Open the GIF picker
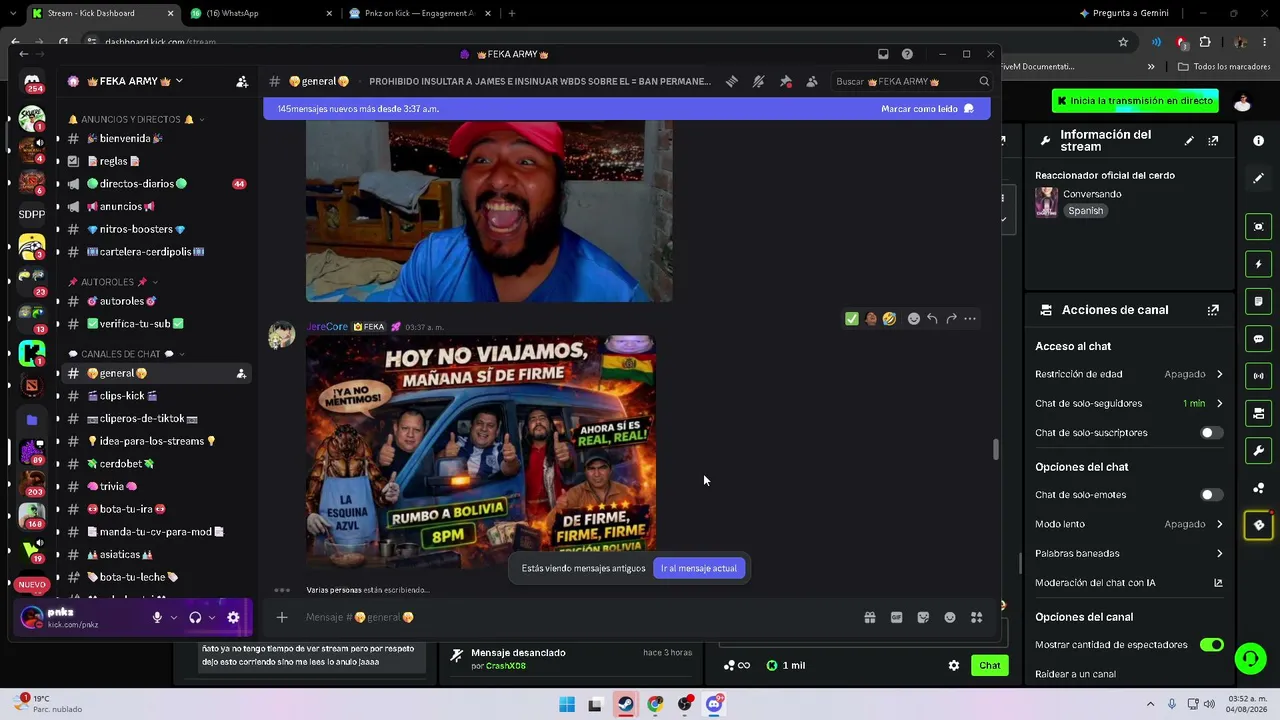1280x720 pixels. point(896,617)
